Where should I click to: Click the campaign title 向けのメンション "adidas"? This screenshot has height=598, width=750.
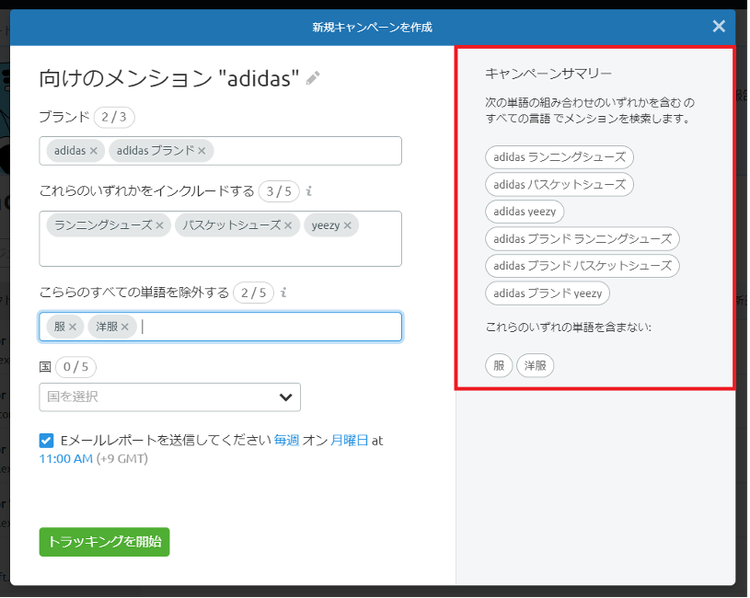[169, 78]
